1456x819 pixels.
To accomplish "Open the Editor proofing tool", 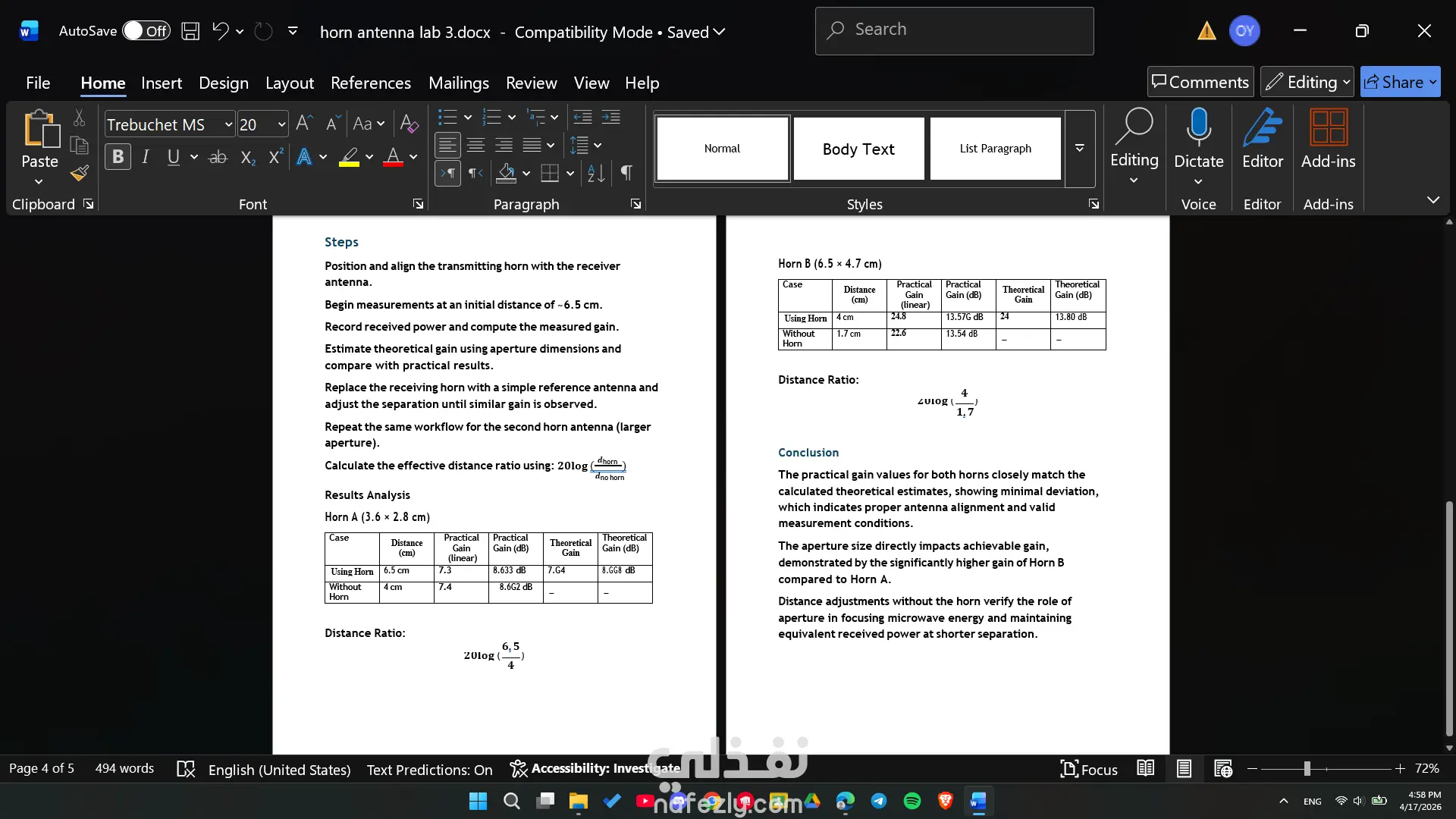I will 1263,140.
